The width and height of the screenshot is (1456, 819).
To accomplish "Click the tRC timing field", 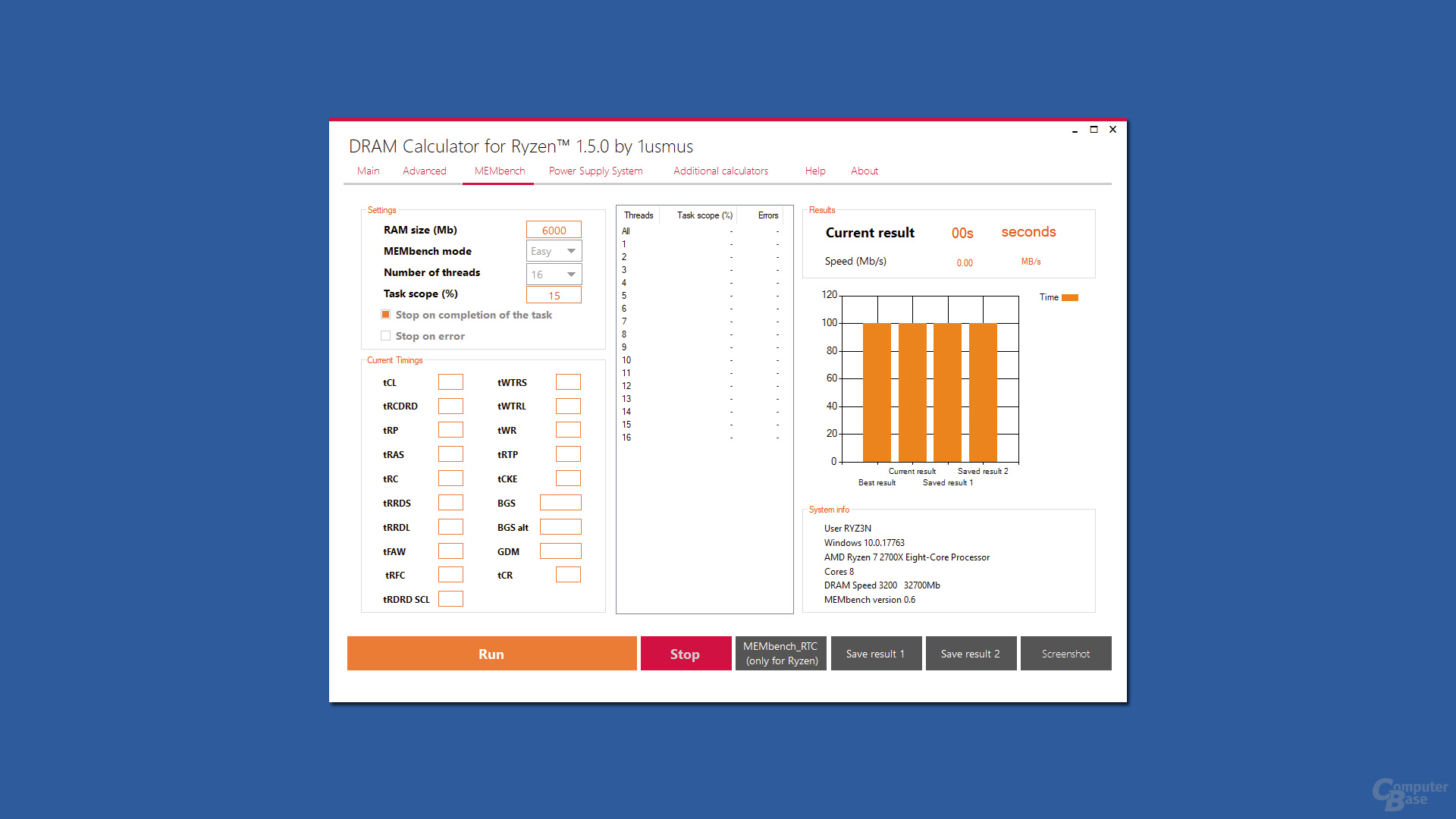I will 450,479.
